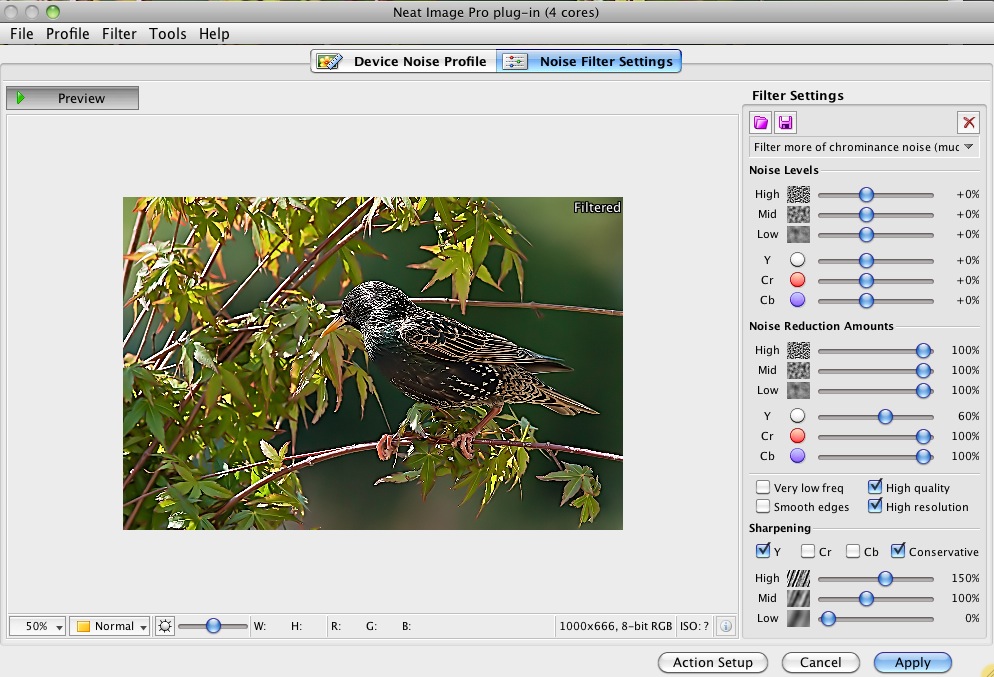Click the Low sharpening texture icon
The image size is (994, 677).
tap(798, 619)
